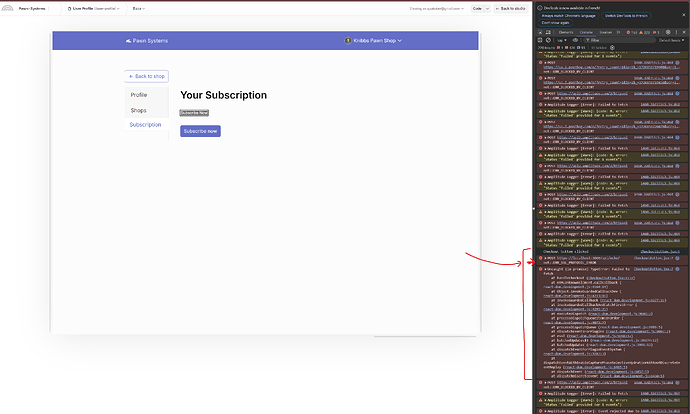Click the Pawn Systems logo in the purple header
The image size is (690, 414).
(x=145, y=41)
